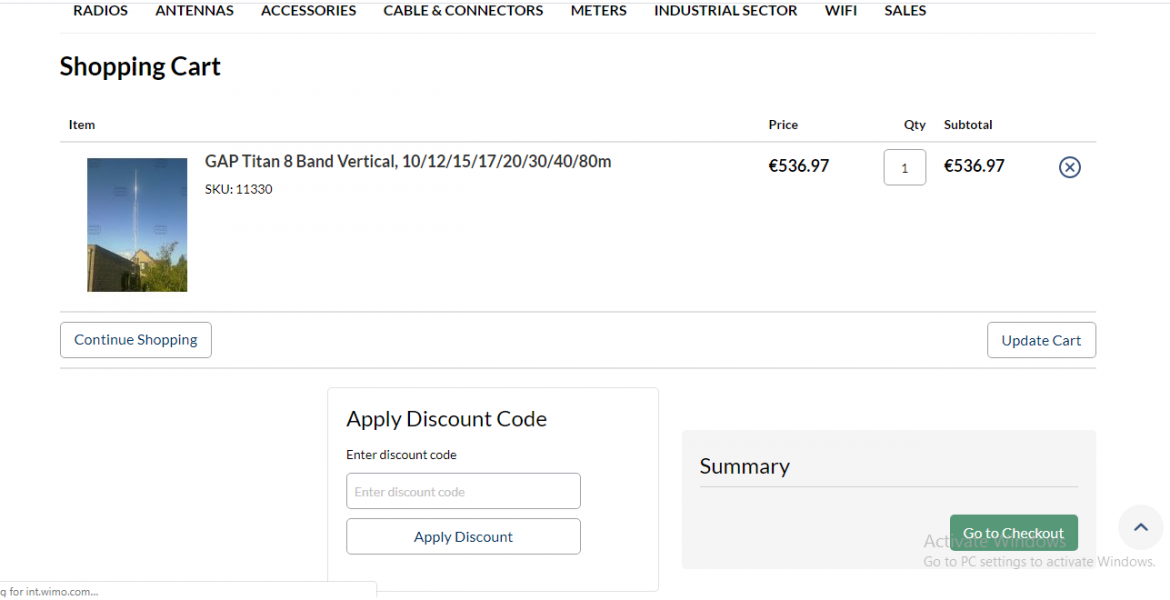This screenshot has height=600, width=1170.
Task: Open the Meters menu
Action: [x=598, y=11]
